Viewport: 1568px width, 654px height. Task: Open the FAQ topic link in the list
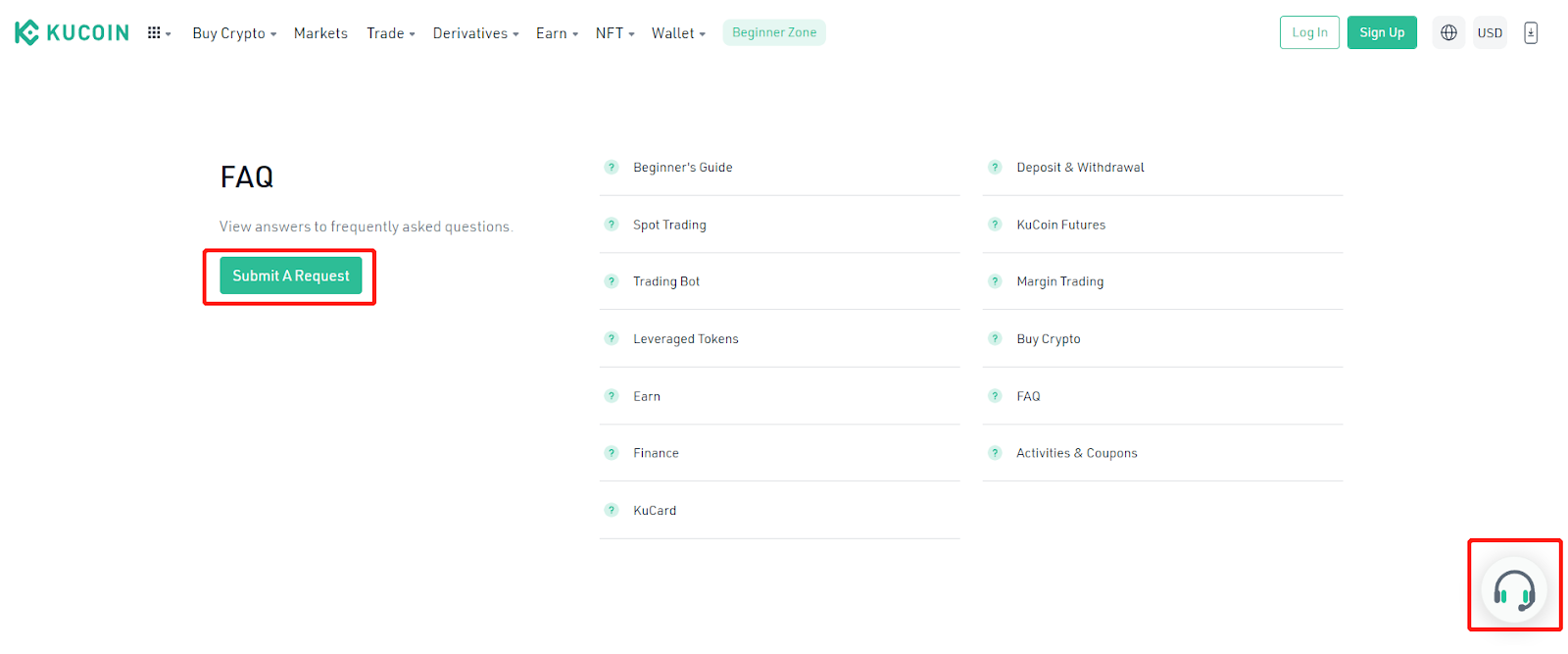[x=1028, y=396]
